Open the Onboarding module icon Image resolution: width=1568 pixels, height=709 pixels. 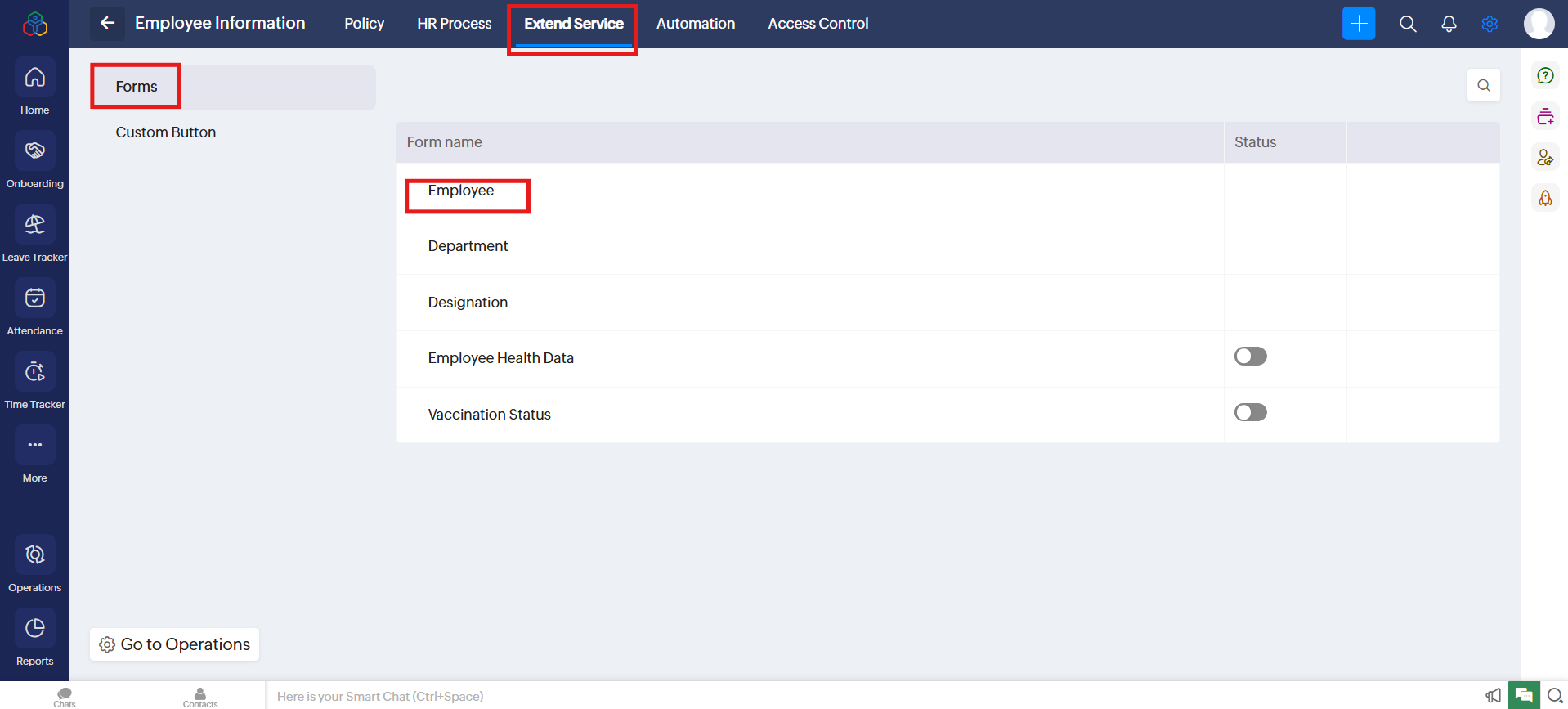tap(34, 151)
